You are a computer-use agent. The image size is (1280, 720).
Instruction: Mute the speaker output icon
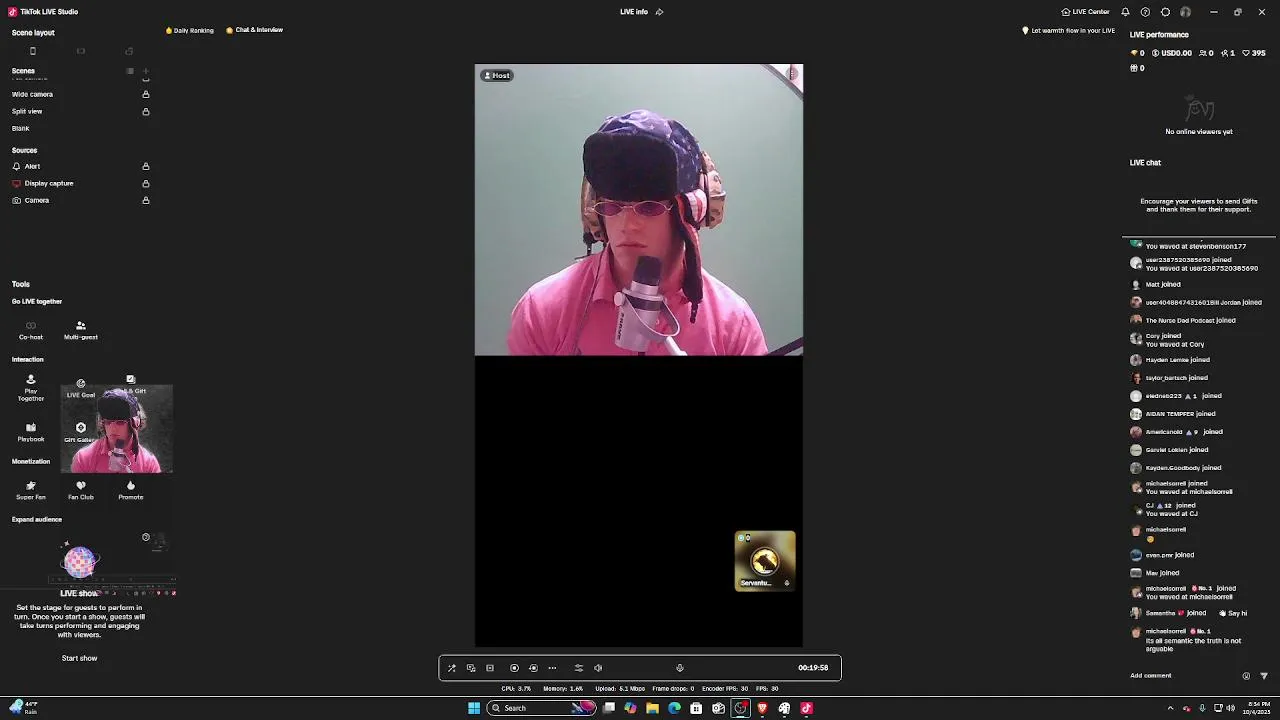pyautogui.click(x=598, y=668)
